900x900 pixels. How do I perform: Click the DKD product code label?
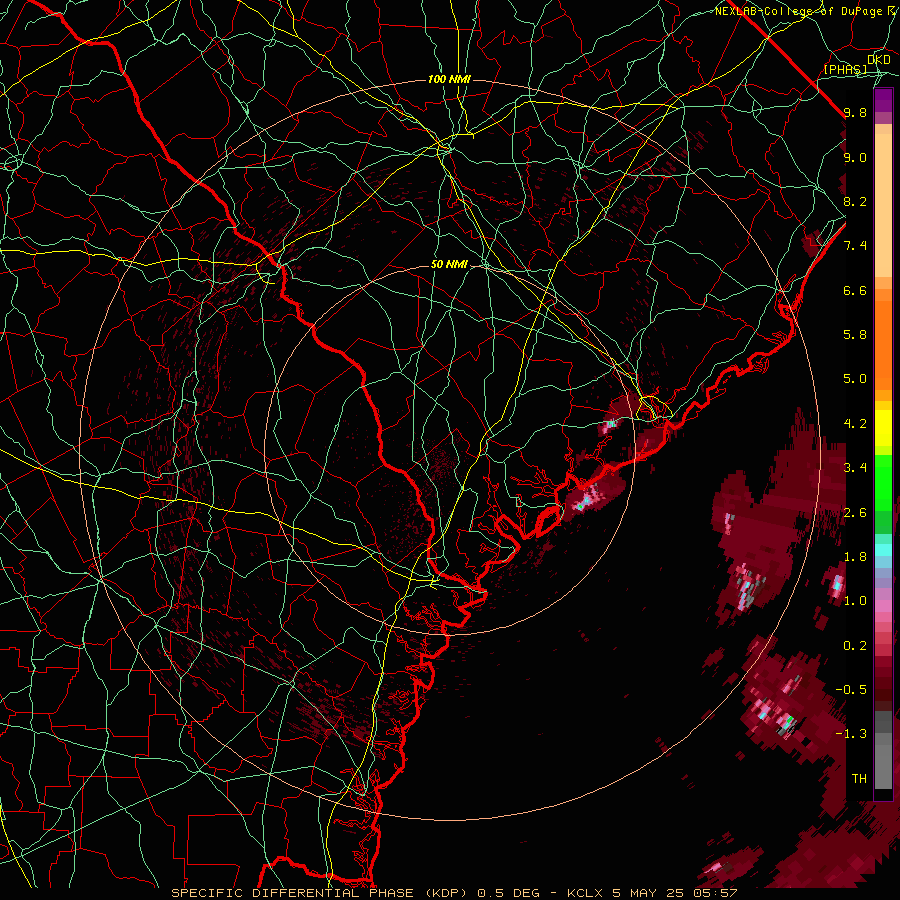coord(879,60)
